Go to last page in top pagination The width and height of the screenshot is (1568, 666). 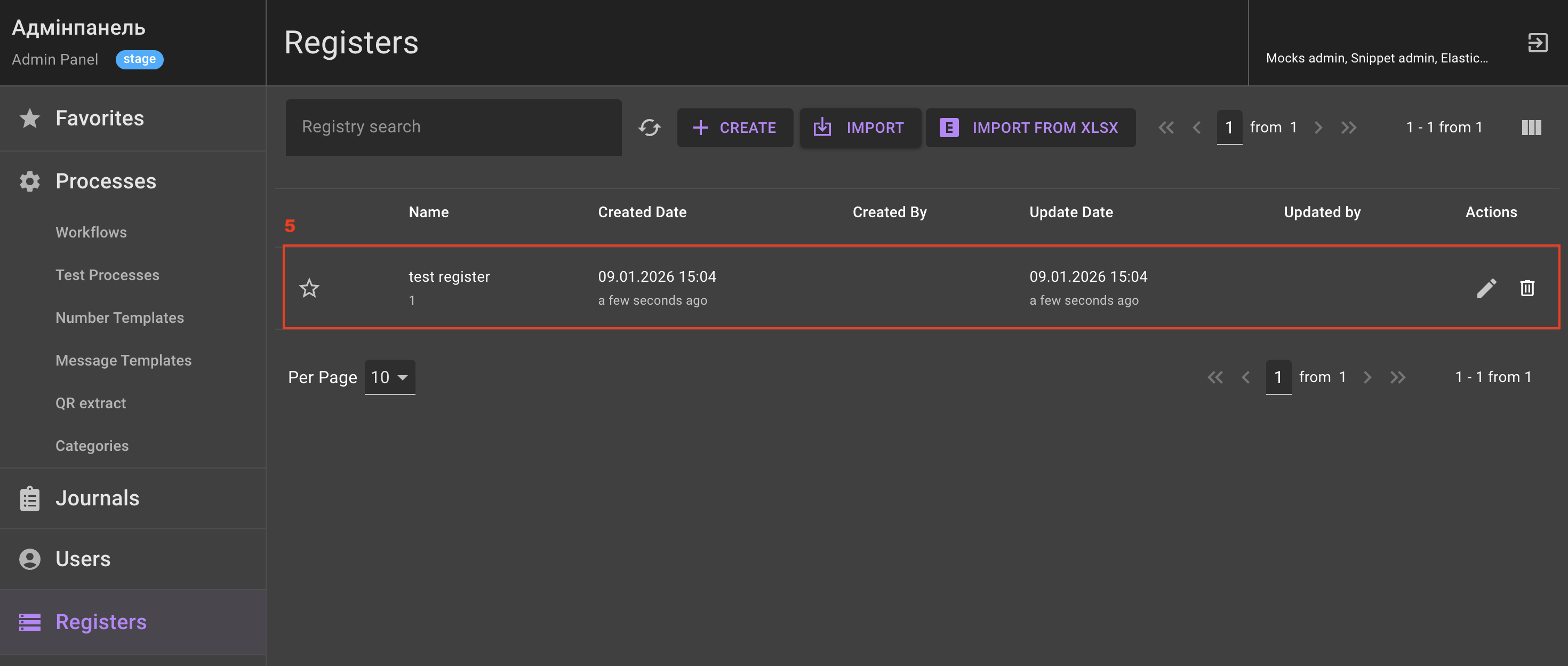click(1349, 128)
